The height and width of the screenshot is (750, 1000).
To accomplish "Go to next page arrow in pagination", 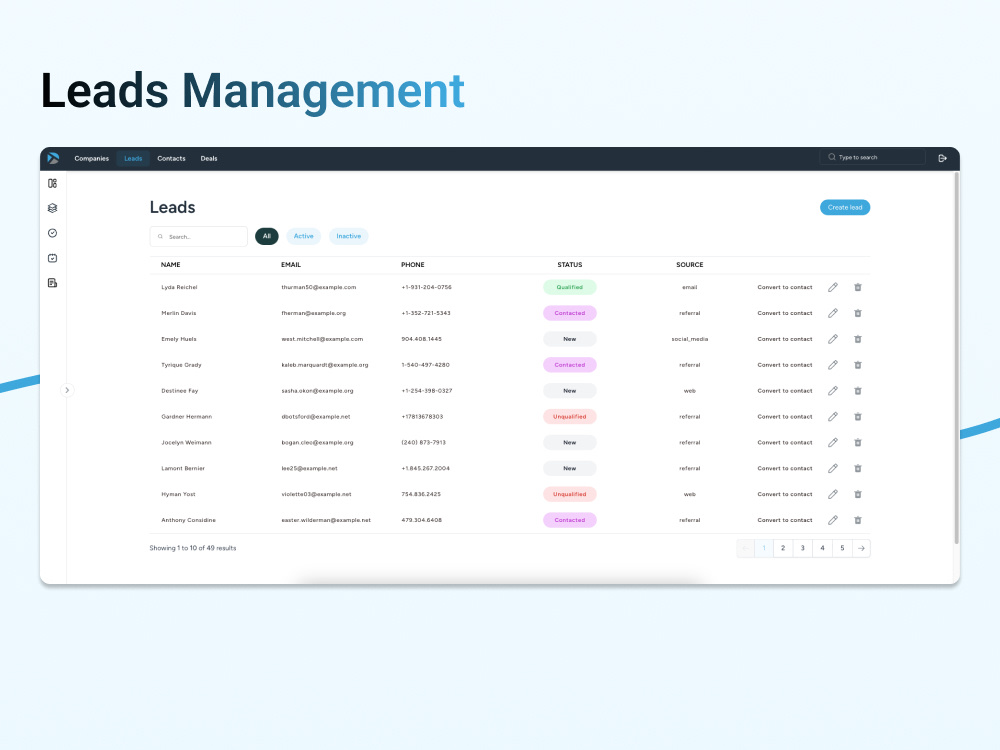I will tap(862, 548).
